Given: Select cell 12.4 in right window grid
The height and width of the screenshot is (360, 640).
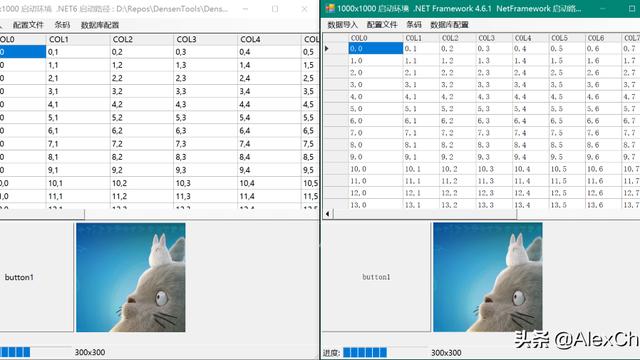Looking at the screenshot, I should 531,193.
